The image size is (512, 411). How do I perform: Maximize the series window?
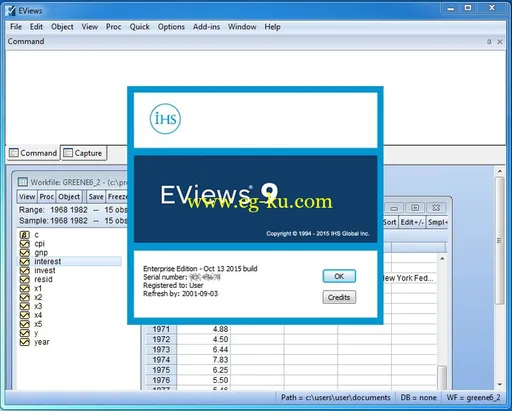(x=415, y=208)
